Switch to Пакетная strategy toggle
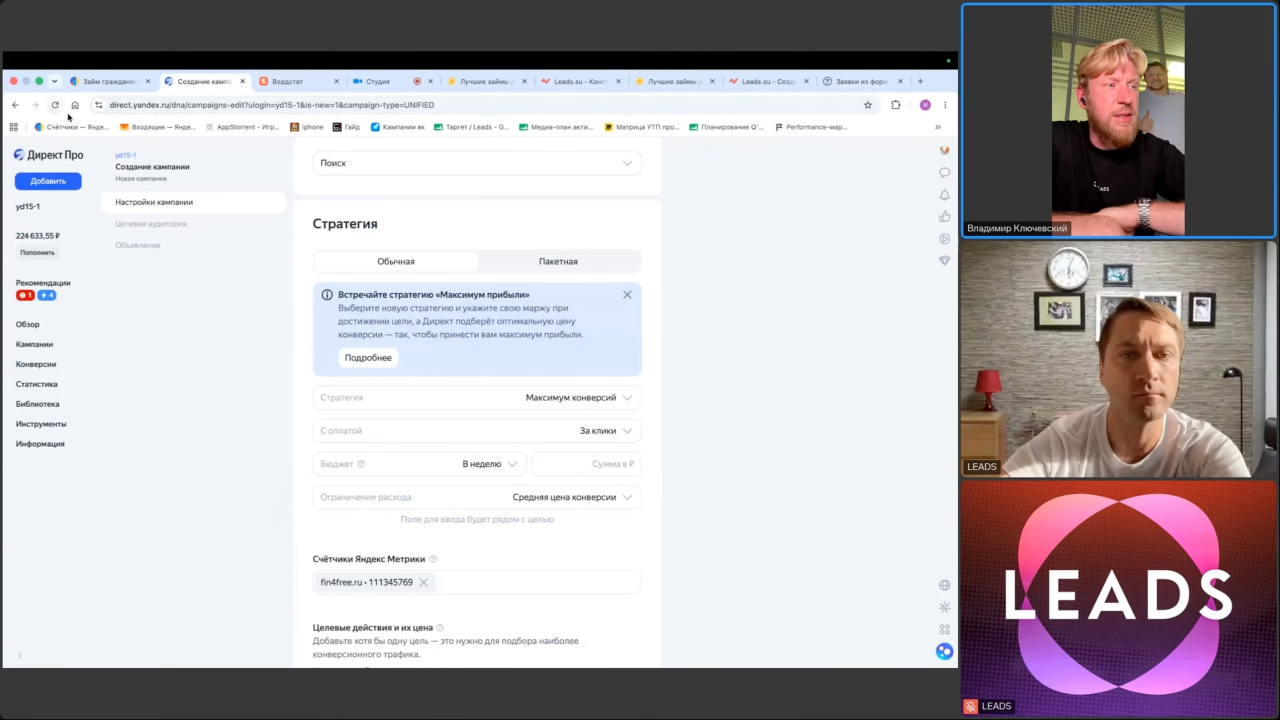Screen dimensions: 1280x720 558,261
